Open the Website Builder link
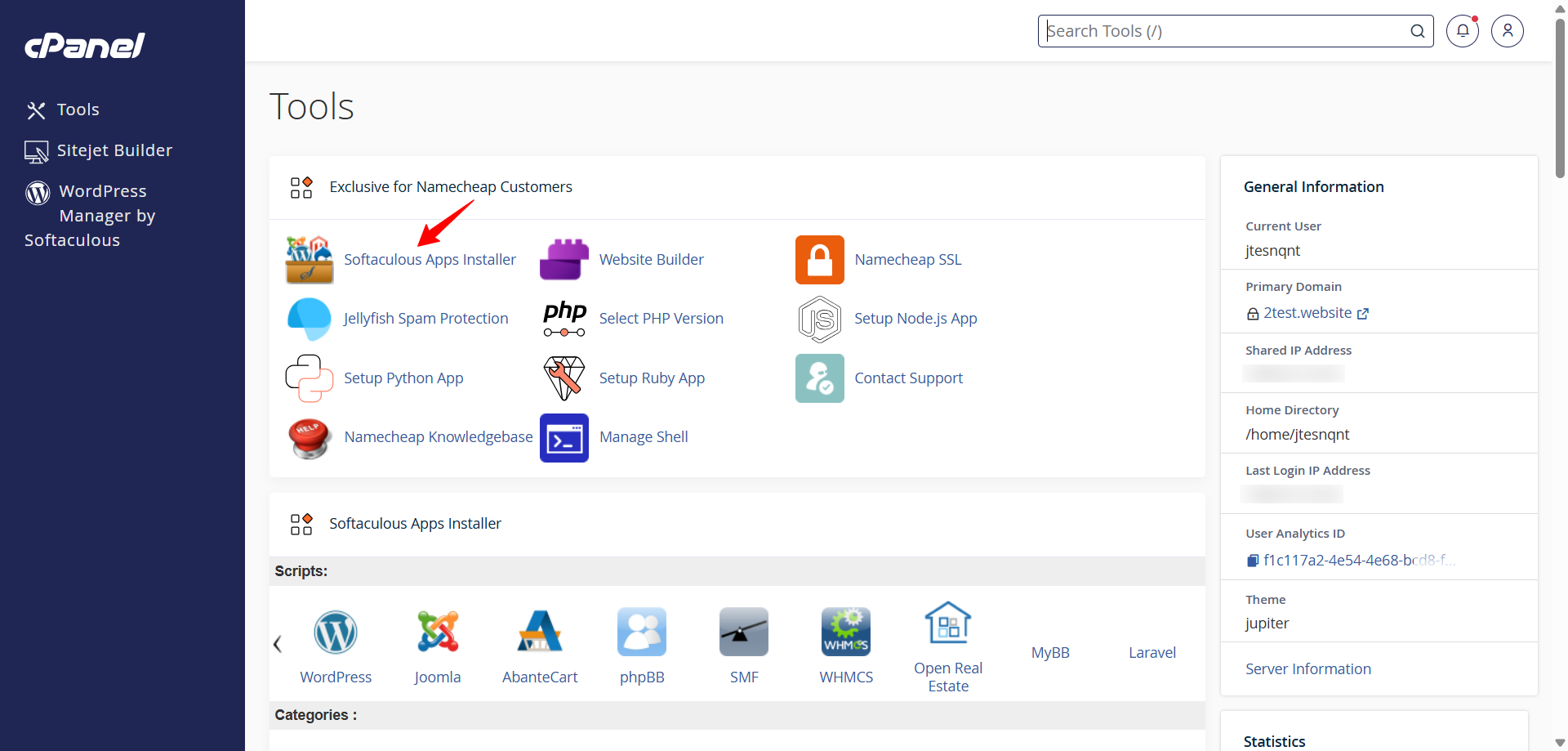1568x751 pixels. 651,260
